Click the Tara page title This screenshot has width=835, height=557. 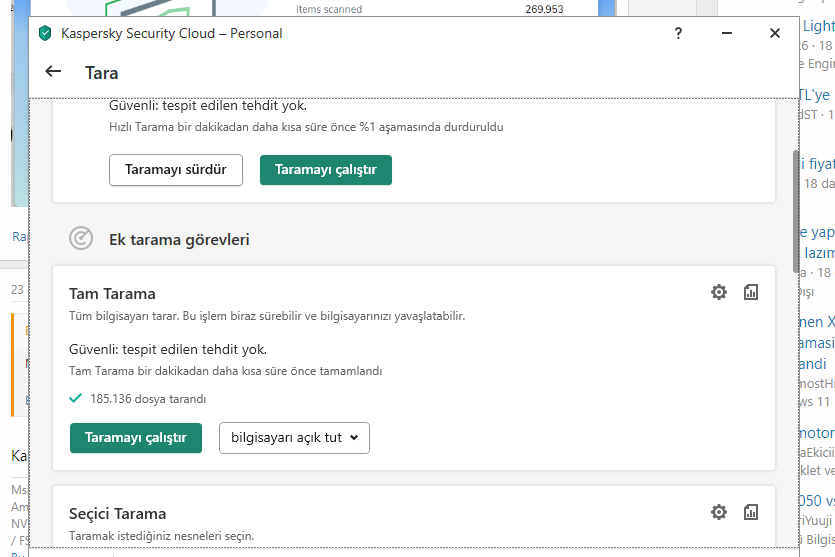click(102, 73)
